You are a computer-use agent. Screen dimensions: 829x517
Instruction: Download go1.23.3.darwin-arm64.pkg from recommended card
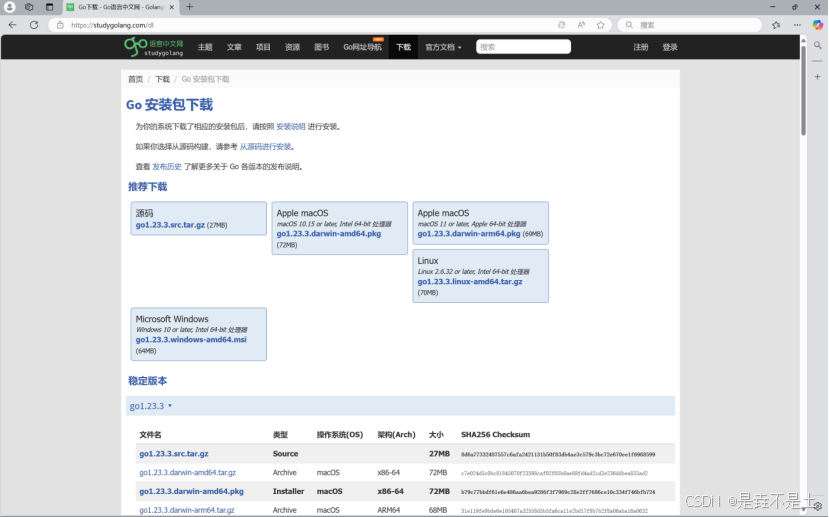click(469, 234)
